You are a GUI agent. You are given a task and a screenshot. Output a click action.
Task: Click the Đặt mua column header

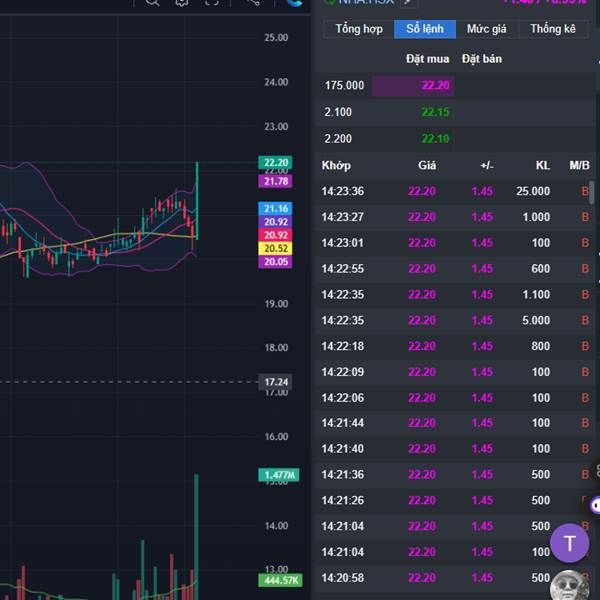point(427,59)
